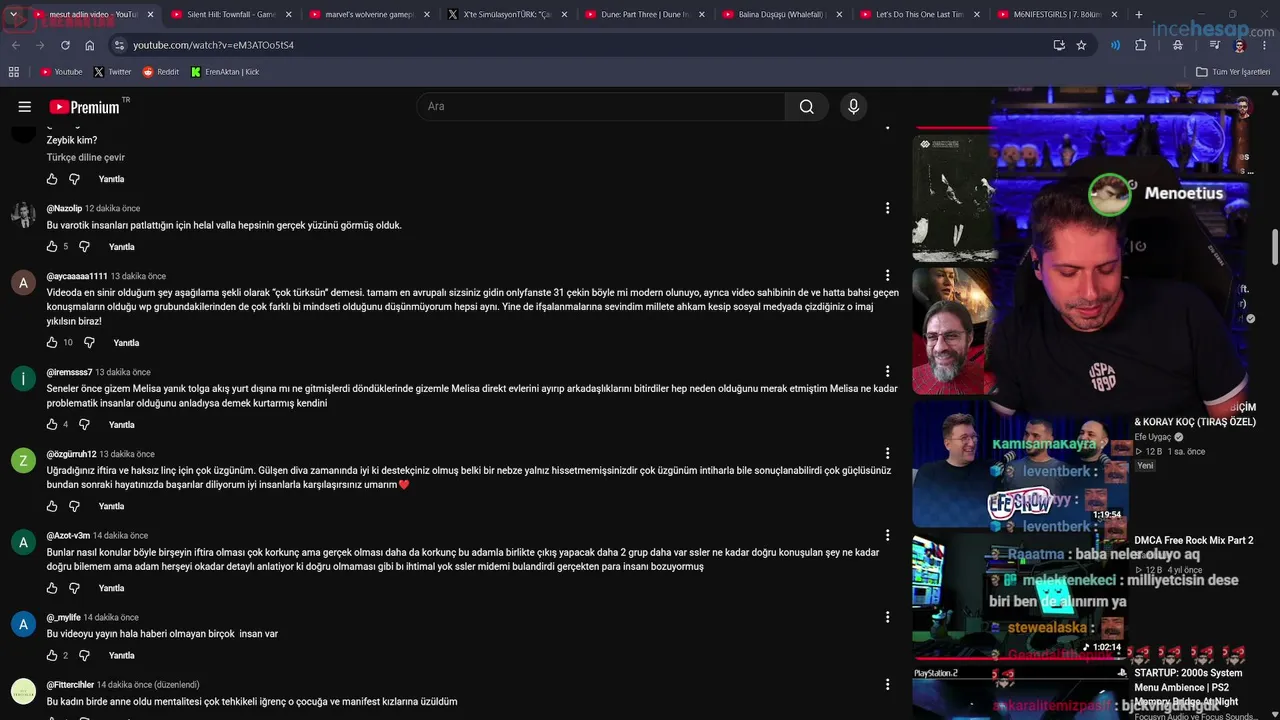Image resolution: width=1280 pixels, height=720 pixels.
Task: Reload the page with the refresh icon
Action: point(65,45)
